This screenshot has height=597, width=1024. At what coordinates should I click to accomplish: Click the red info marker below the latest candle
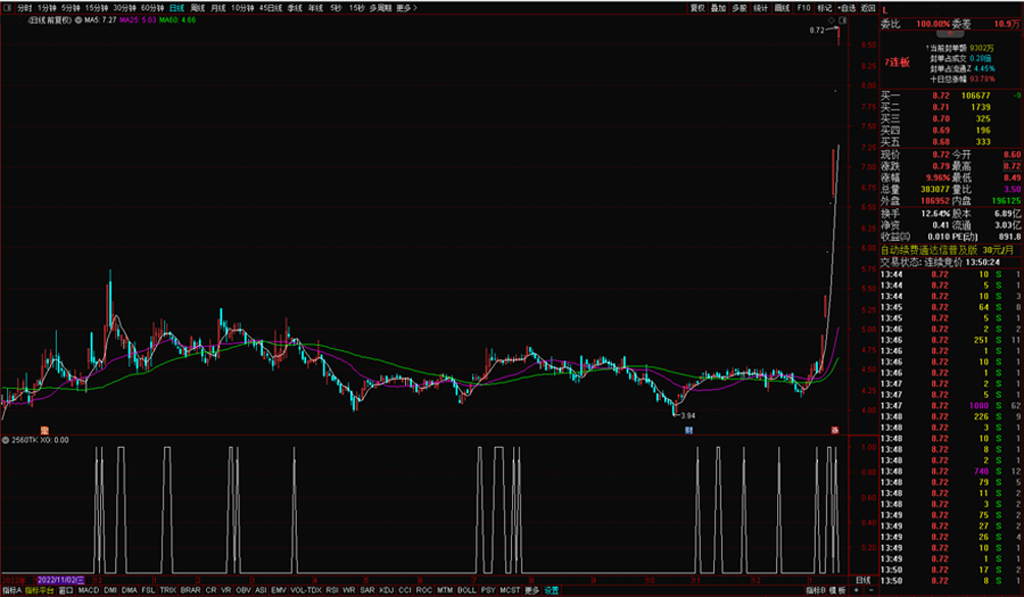(x=834, y=430)
